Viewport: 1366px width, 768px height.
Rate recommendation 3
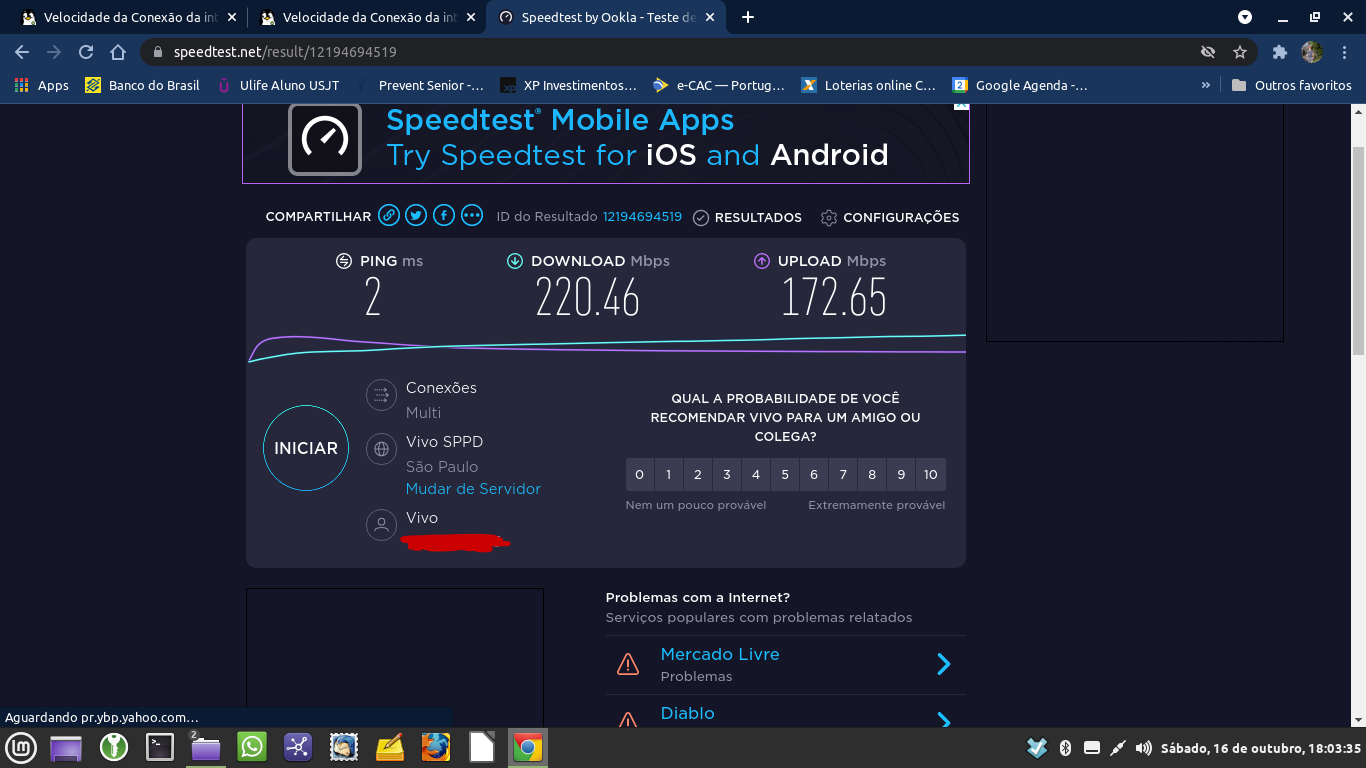[727, 475]
